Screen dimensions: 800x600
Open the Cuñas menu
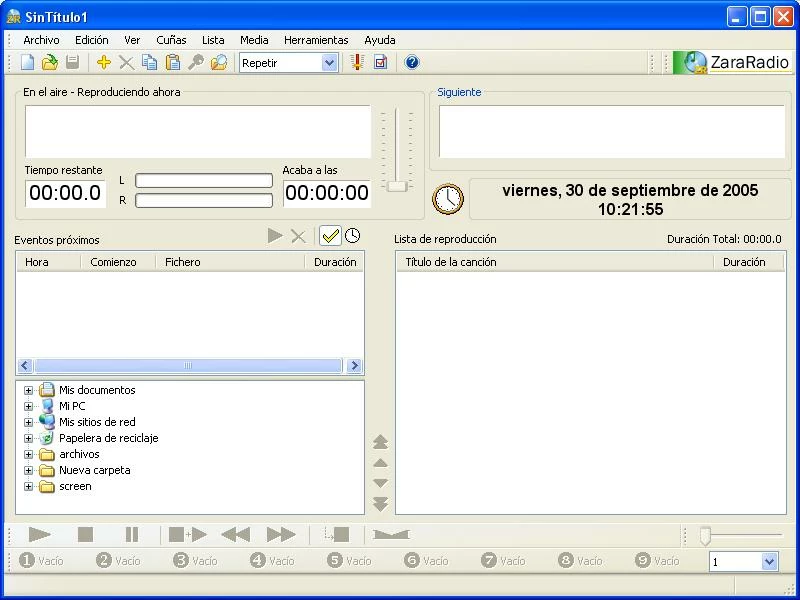point(171,40)
